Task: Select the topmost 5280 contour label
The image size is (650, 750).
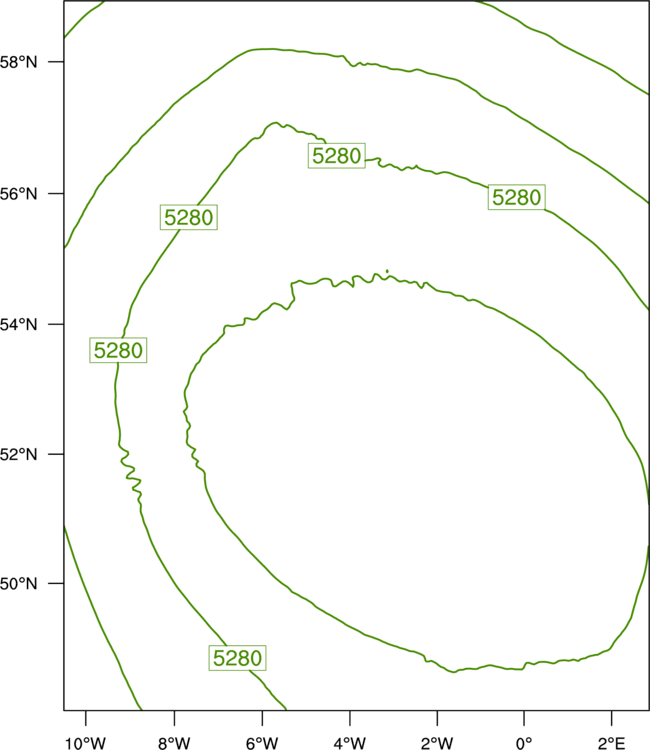Action: point(337,155)
